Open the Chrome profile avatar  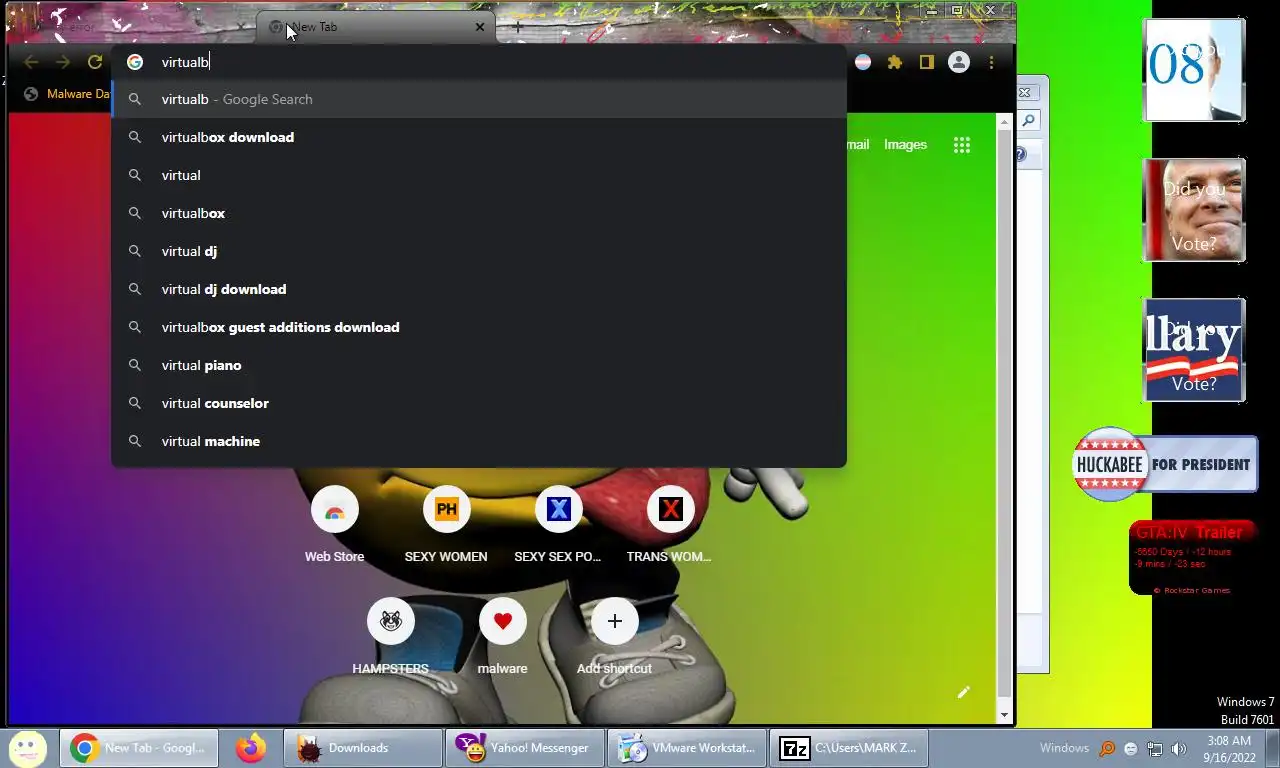tap(959, 62)
